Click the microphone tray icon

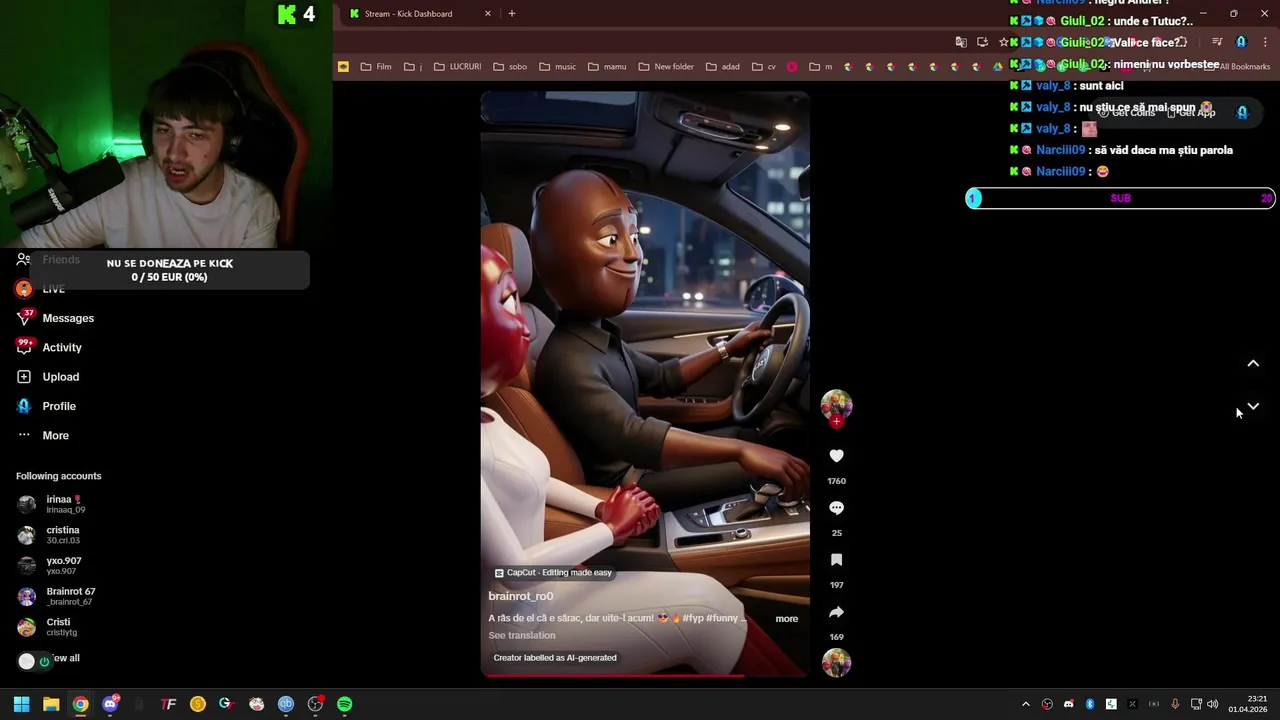tap(1175, 704)
